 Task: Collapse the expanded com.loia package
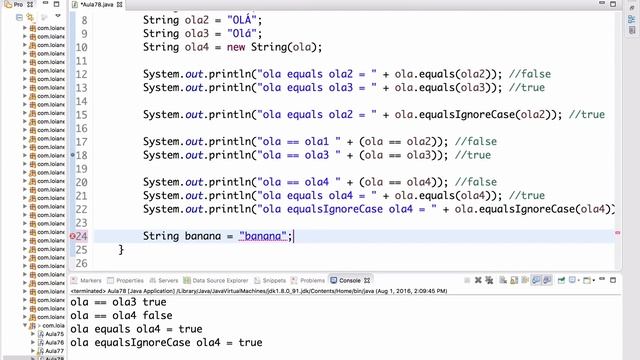25,325
